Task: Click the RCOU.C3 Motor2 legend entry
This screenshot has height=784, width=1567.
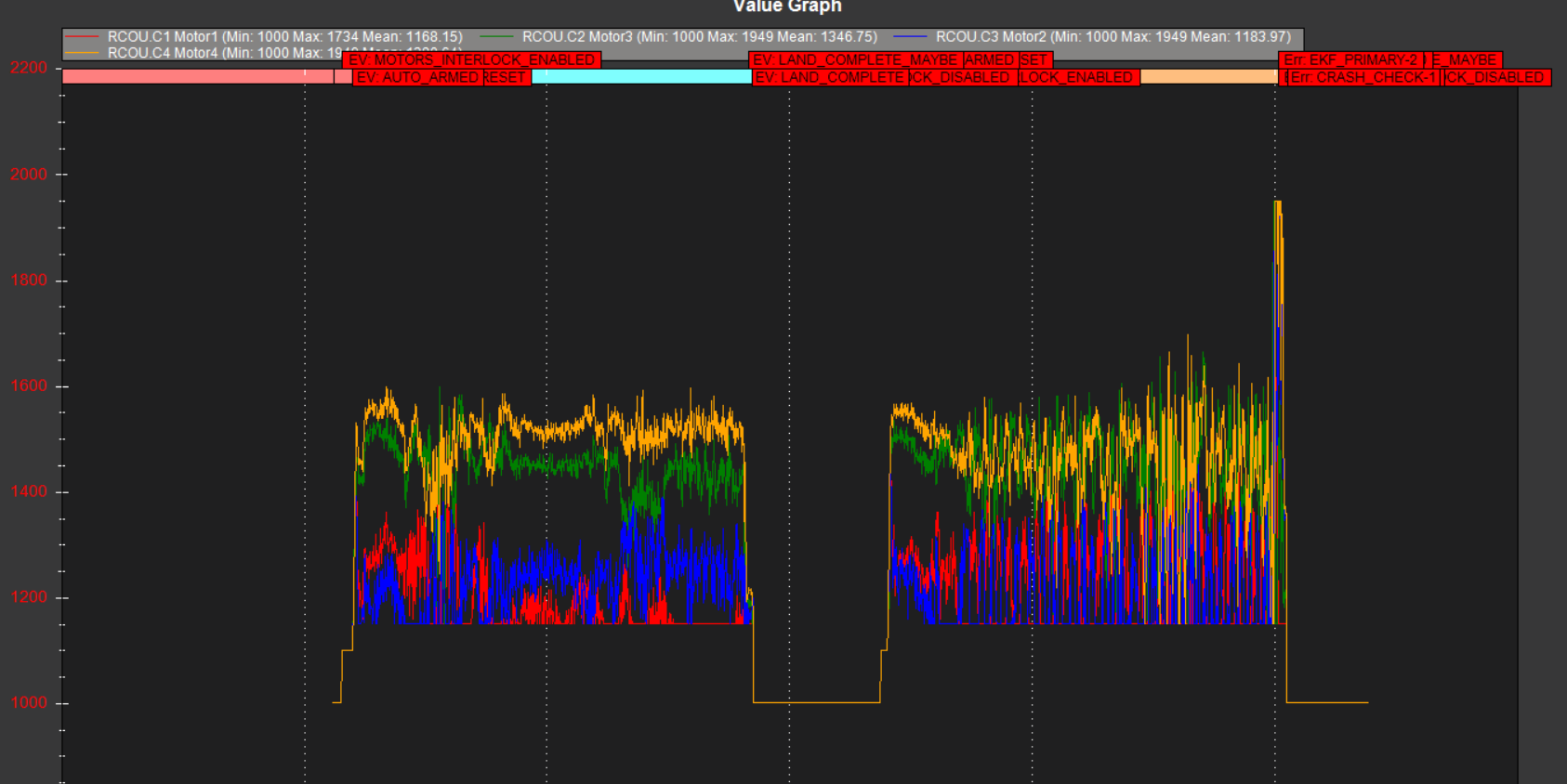Action: [x=1113, y=37]
